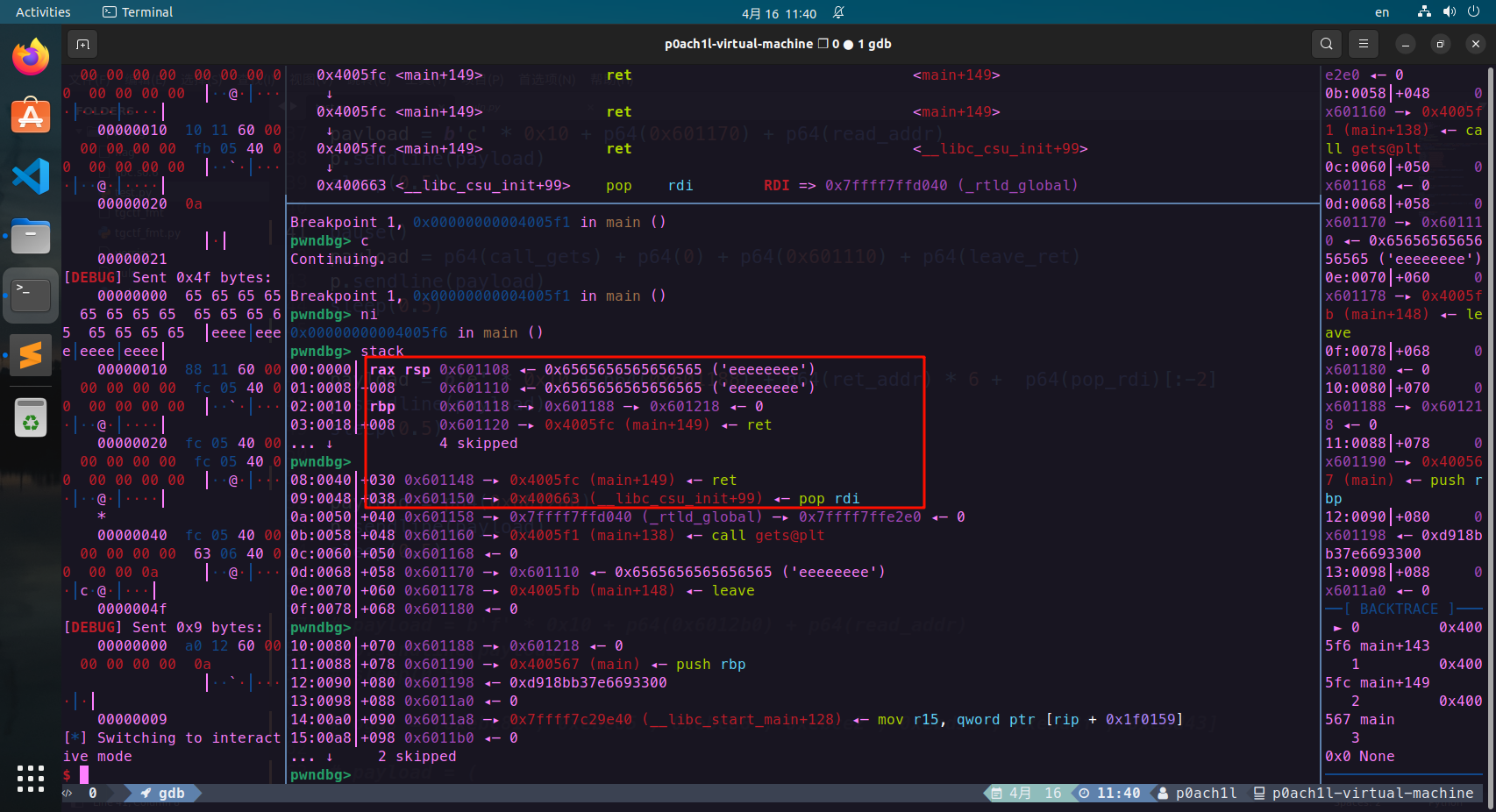Click the RDI register value line
Image resolution: width=1496 pixels, height=812 pixels.
921,185
